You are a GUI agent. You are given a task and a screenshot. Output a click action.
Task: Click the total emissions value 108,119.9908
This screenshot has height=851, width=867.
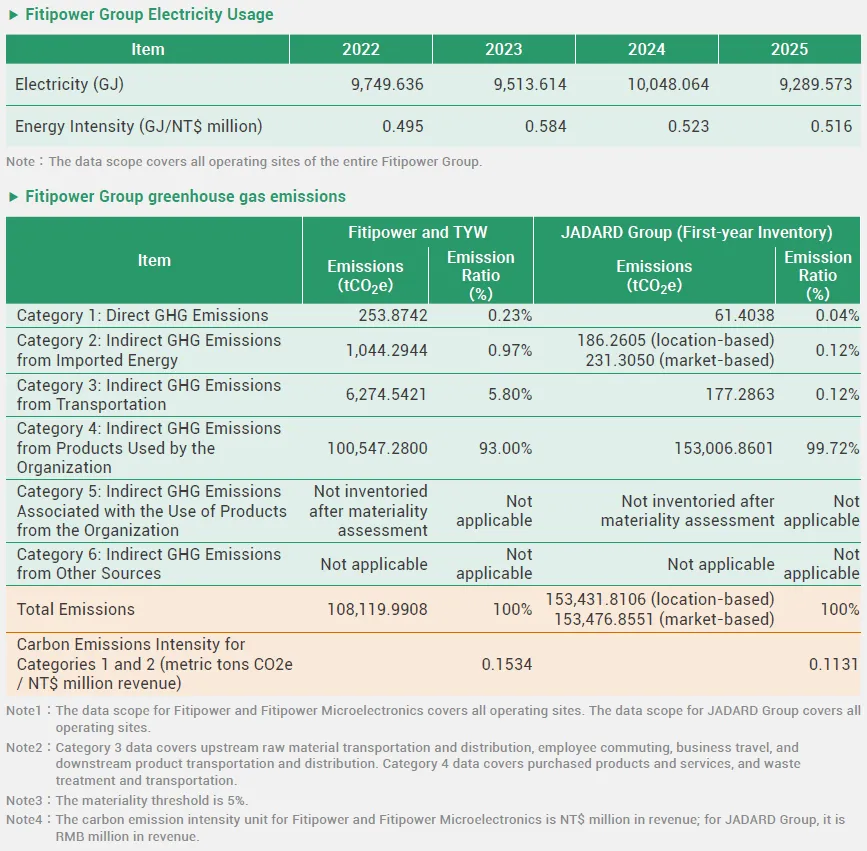(377, 609)
